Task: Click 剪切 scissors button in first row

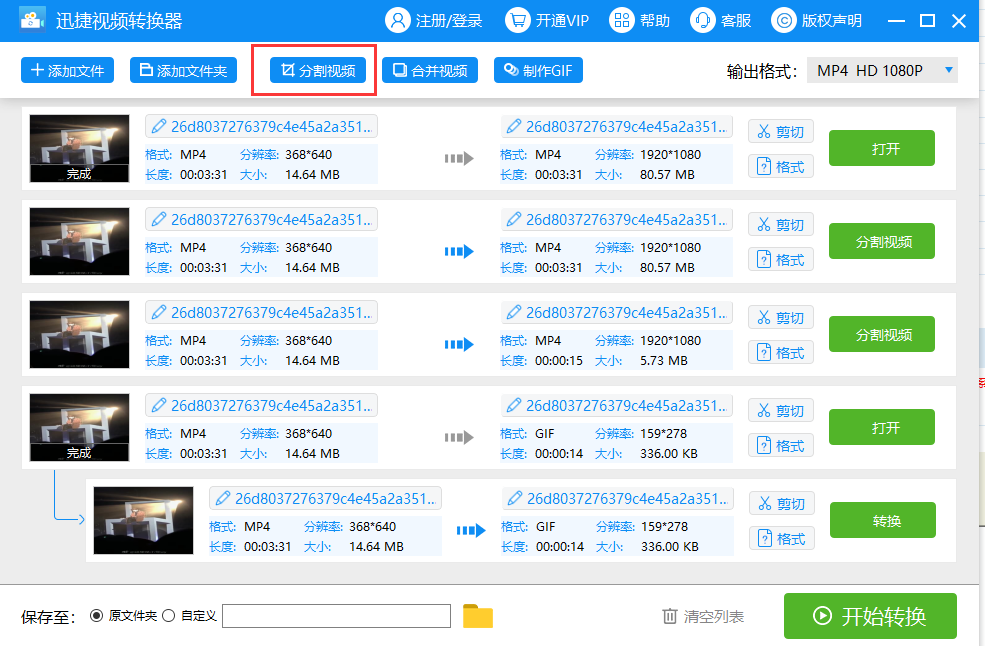Action: [x=780, y=132]
